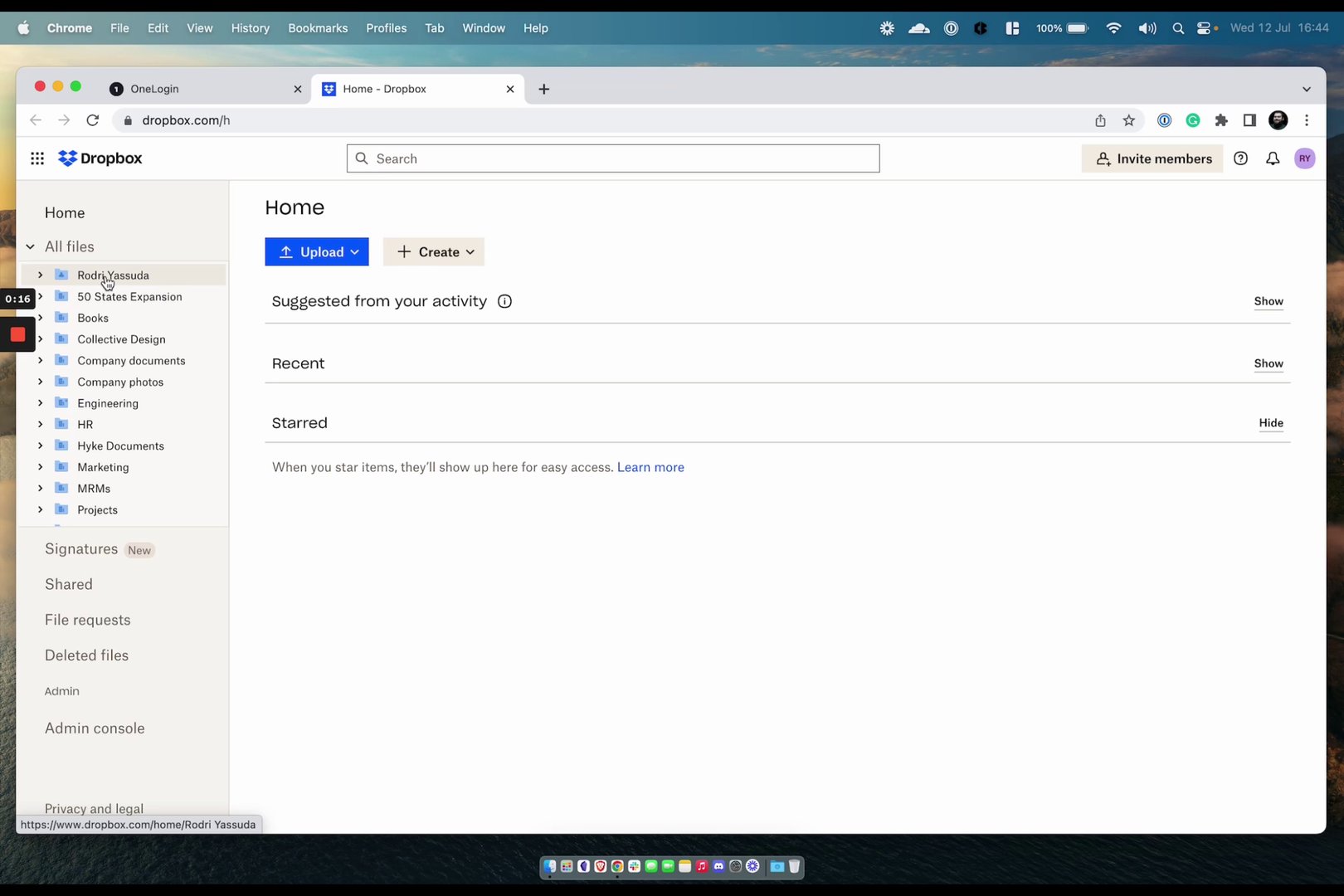Click the Invite members button
1344x896 pixels.
point(1152,158)
